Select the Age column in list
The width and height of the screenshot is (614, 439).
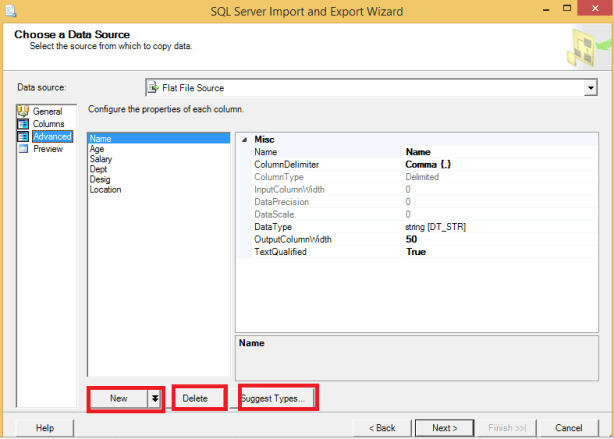[97, 149]
